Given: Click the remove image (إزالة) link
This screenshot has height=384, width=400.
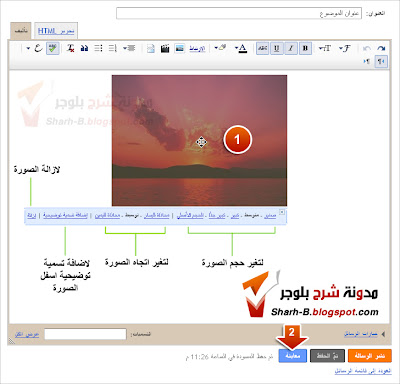Looking at the screenshot, I should click(x=32, y=216).
